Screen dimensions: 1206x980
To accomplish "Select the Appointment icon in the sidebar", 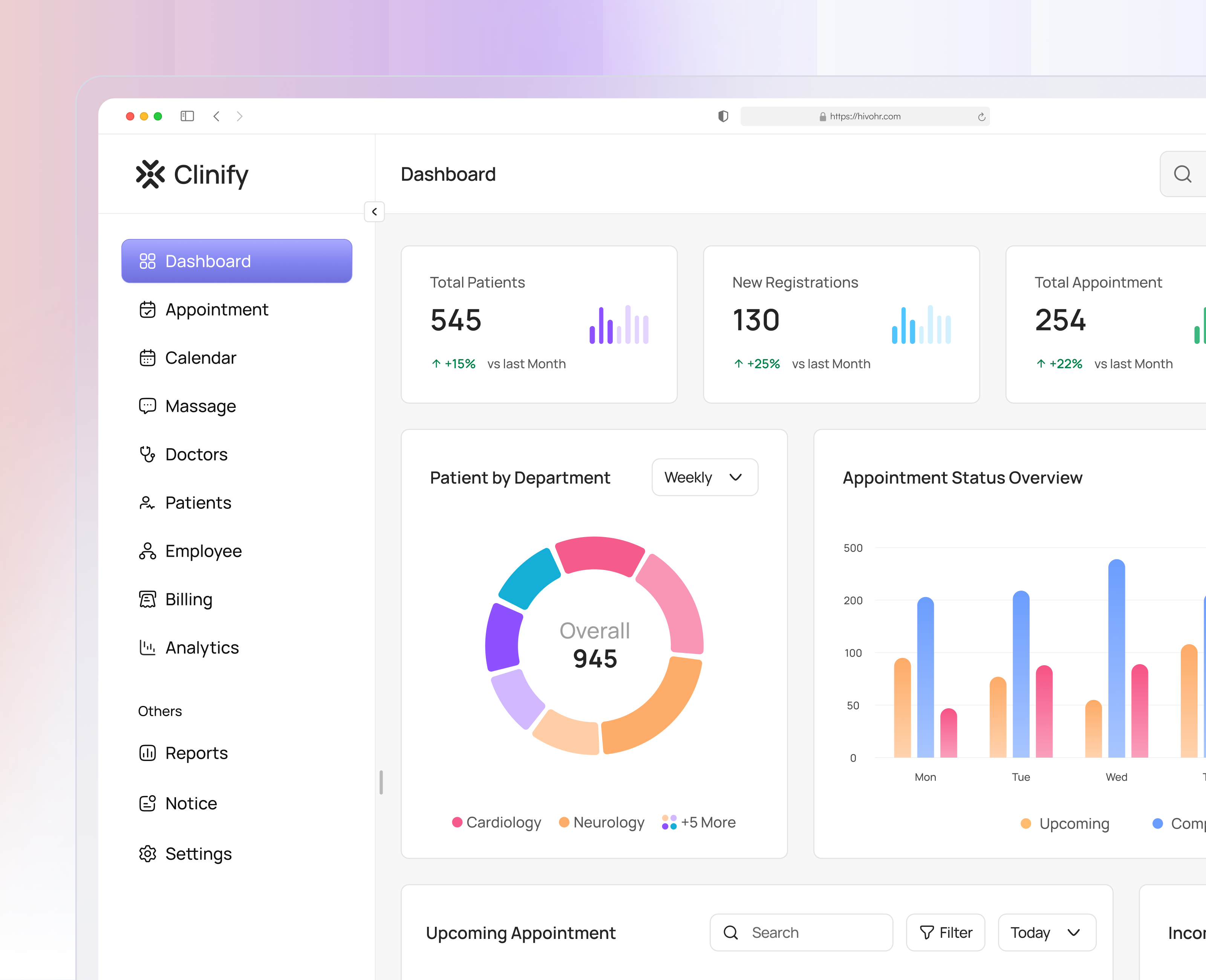I will [147, 309].
